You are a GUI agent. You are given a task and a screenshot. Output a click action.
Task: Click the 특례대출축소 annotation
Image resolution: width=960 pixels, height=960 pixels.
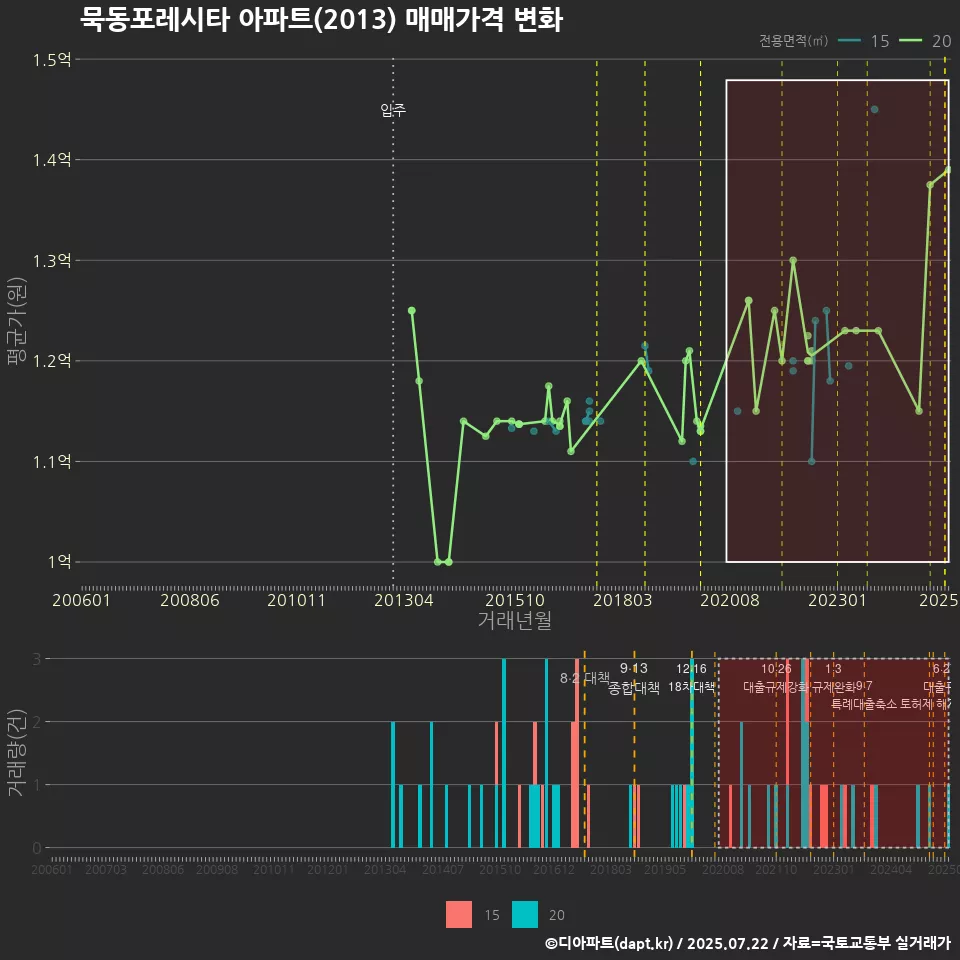[864, 704]
